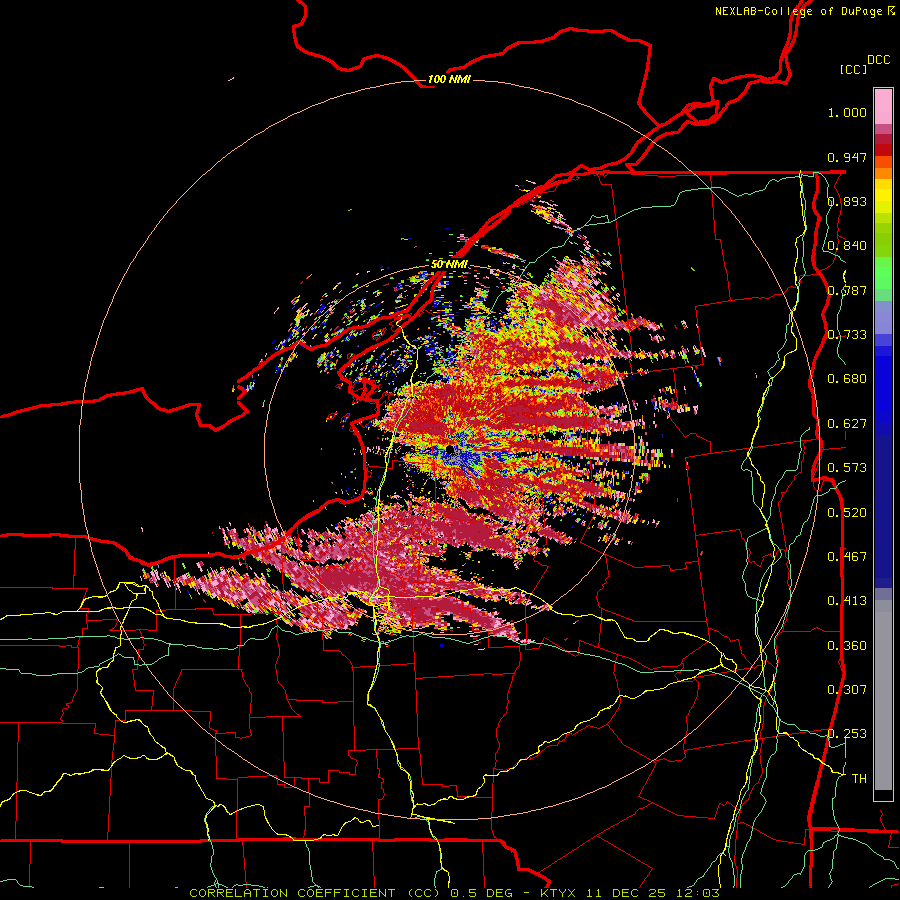Select the 1.000 scale value

(847, 112)
